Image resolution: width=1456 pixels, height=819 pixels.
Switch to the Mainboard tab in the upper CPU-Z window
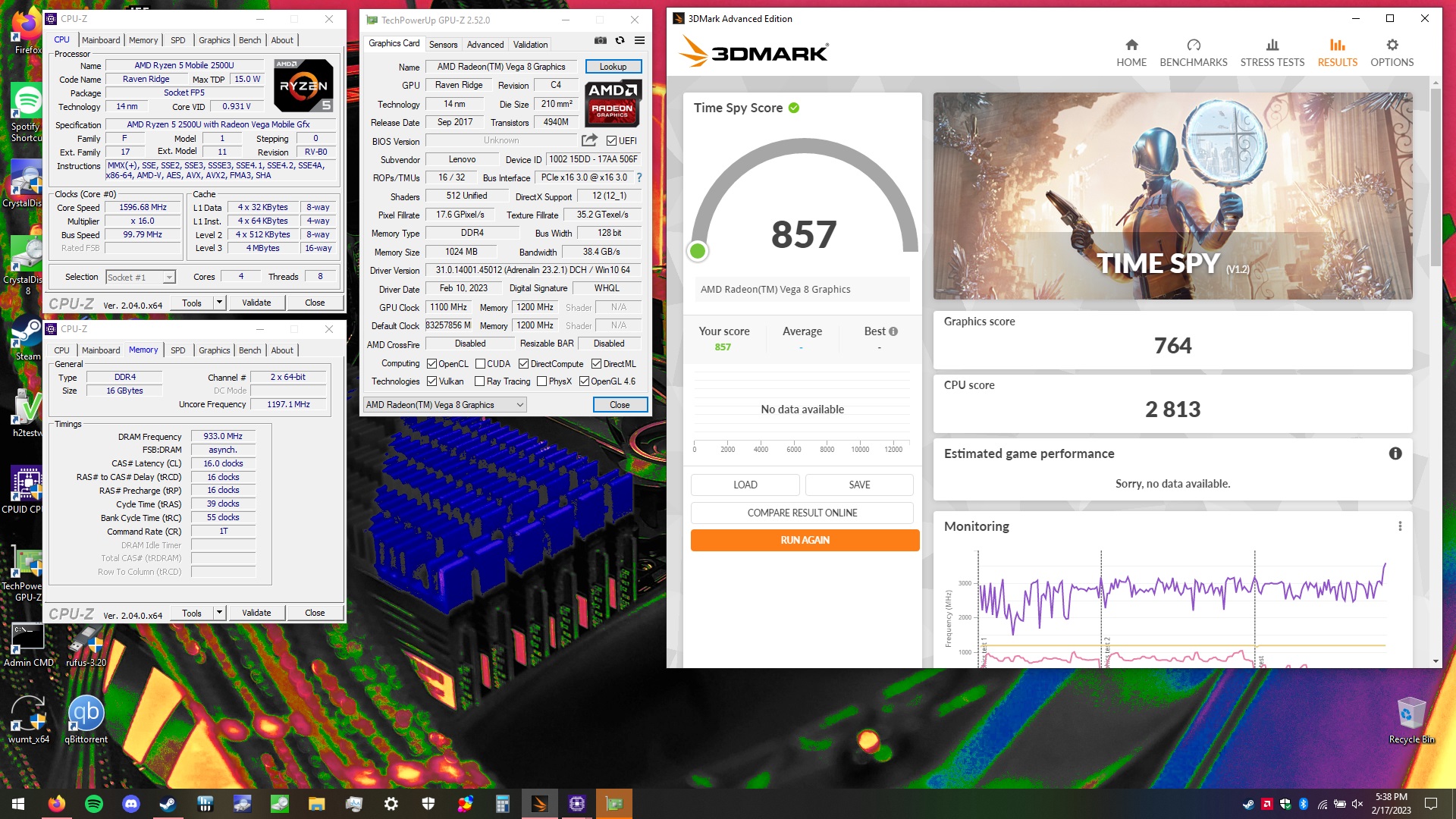tap(101, 40)
